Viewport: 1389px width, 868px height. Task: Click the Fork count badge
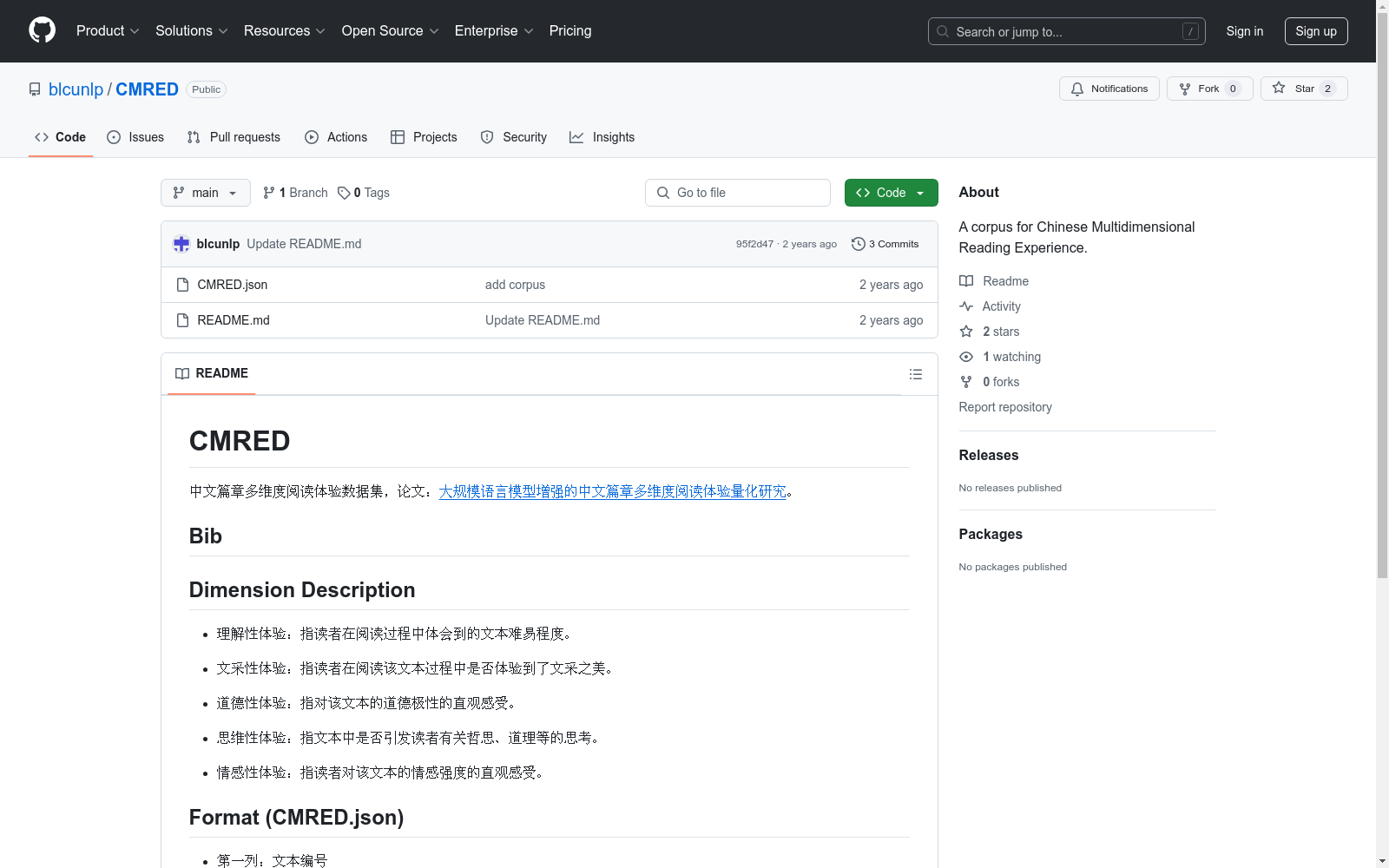click(1233, 89)
